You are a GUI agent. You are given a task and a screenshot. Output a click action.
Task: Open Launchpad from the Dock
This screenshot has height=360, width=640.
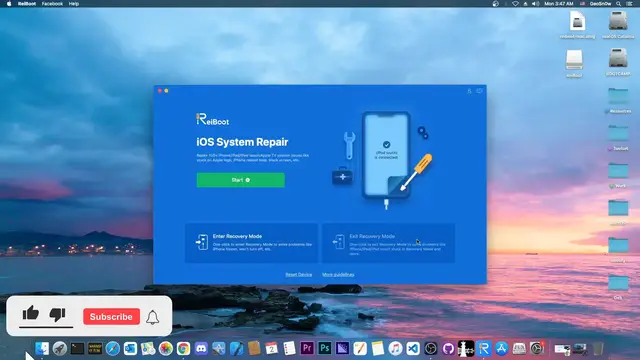(x=60, y=349)
